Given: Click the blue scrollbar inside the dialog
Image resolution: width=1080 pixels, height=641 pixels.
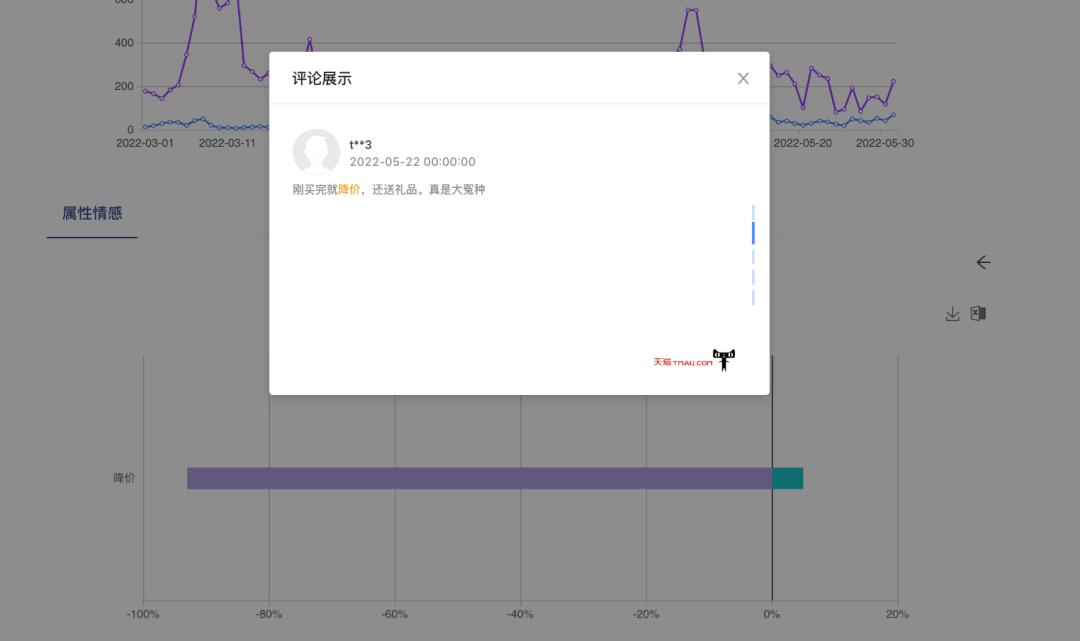Looking at the screenshot, I should tap(753, 231).
